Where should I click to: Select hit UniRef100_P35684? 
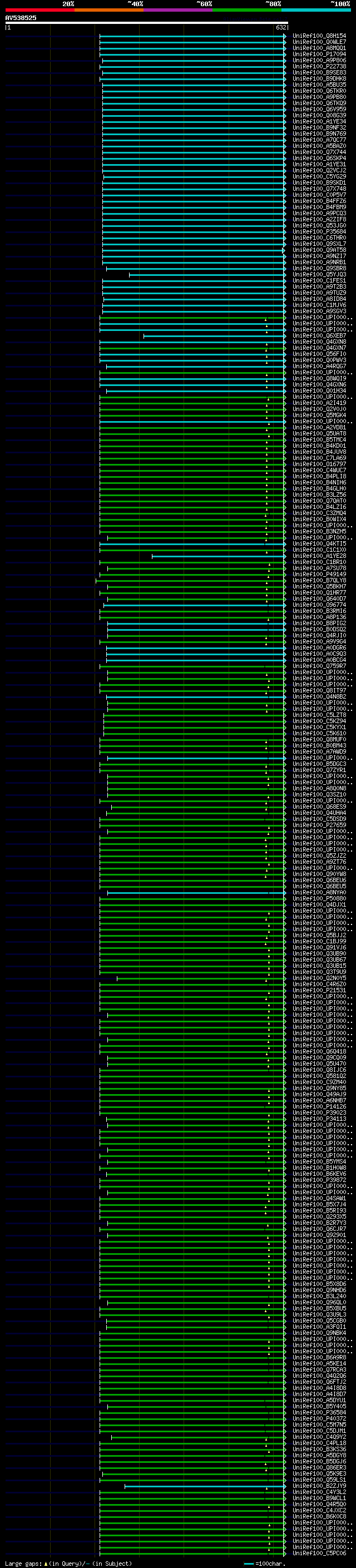click(x=319, y=232)
